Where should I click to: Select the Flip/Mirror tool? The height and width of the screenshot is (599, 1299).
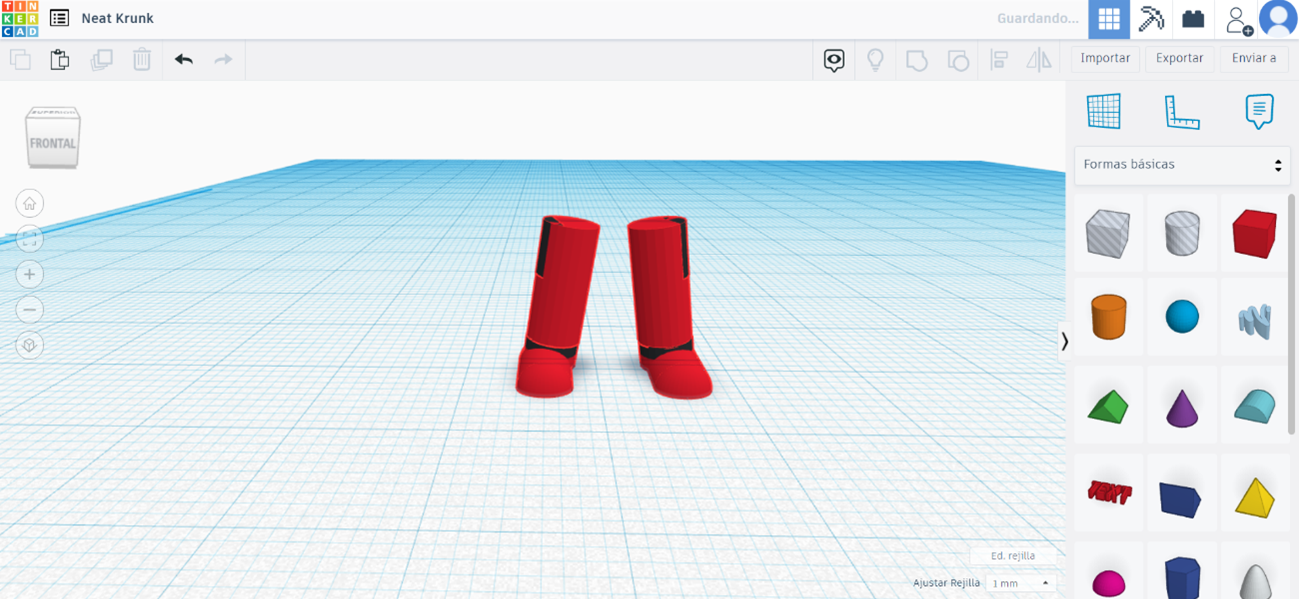1038,59
